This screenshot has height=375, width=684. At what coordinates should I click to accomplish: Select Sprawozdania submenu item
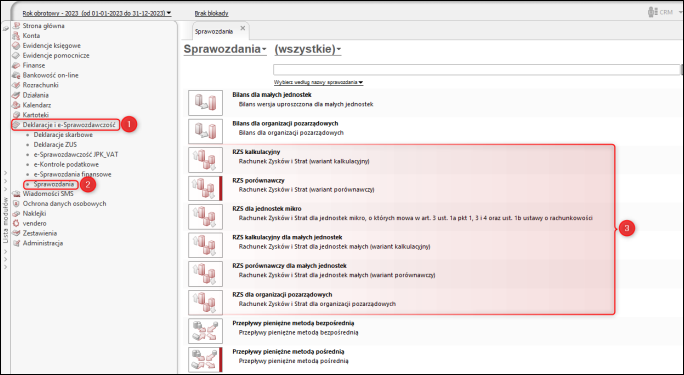(x=54, y=184)
